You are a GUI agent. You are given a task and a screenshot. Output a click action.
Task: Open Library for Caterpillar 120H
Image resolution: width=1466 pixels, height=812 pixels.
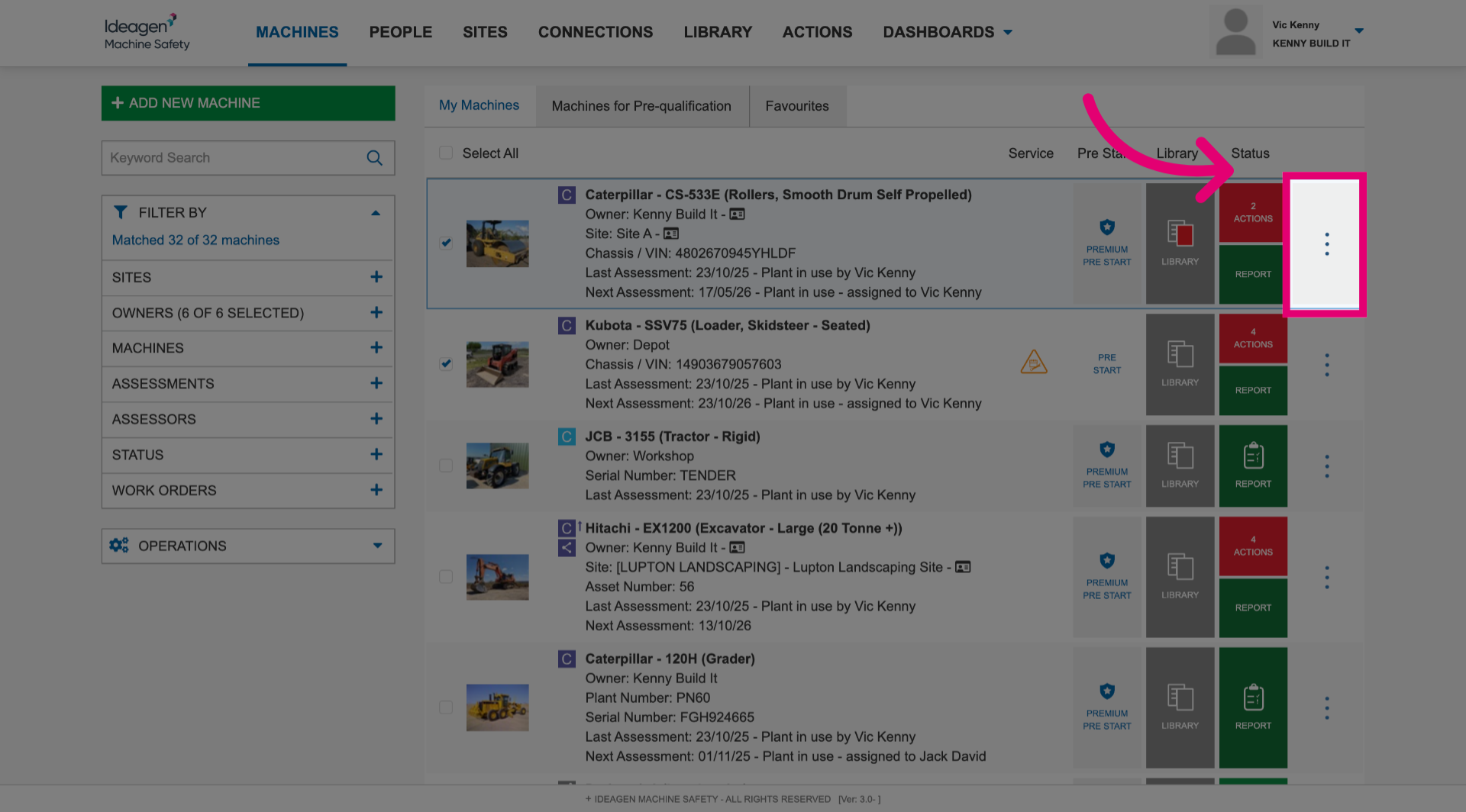click(x=1180, y=707)
